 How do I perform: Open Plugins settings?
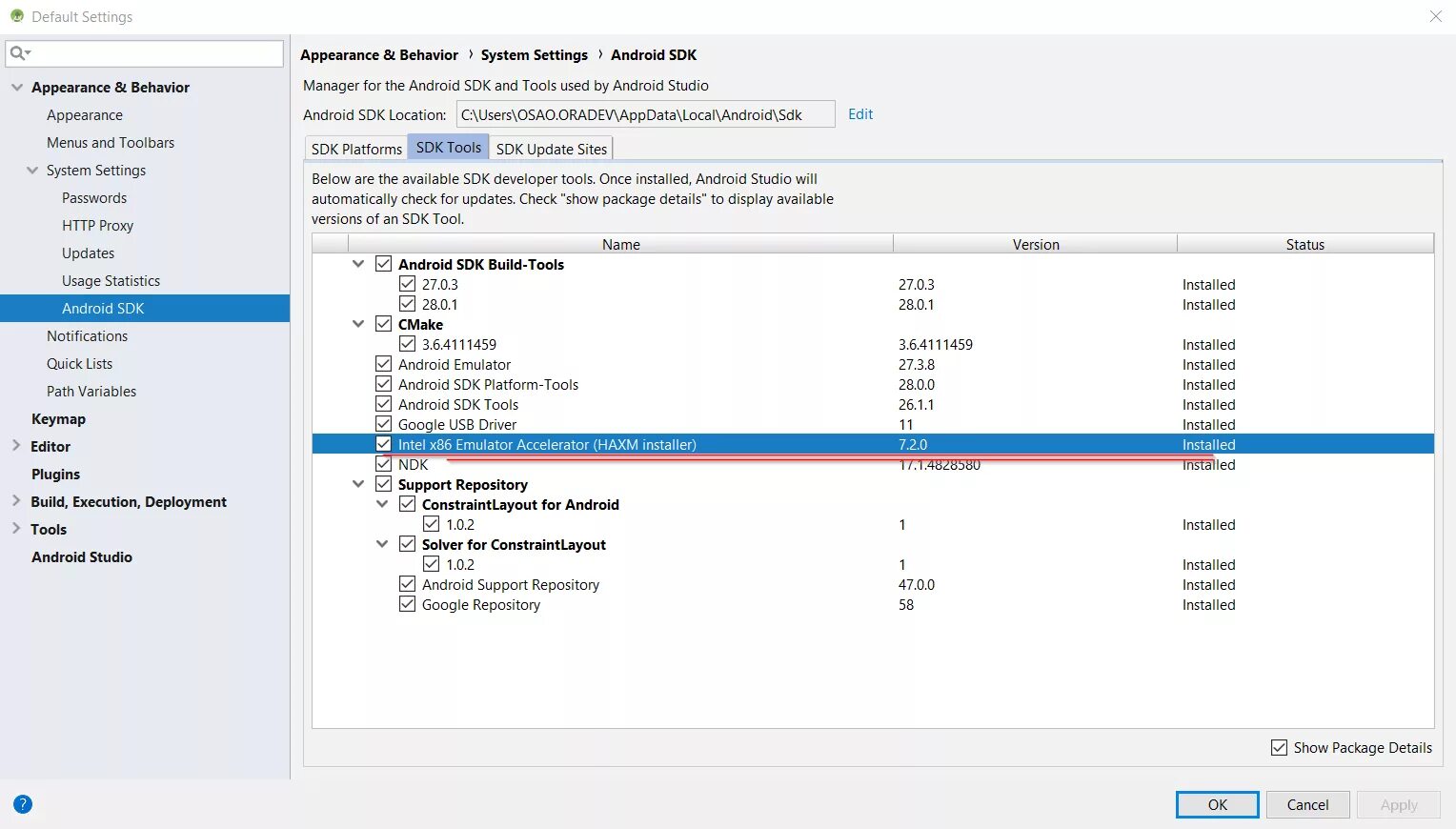click(x=55, y=474)
